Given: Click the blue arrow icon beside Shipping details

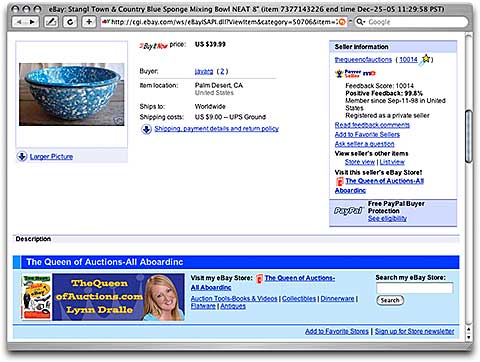Looking at the screenshot, I should [x=146, y=129].
